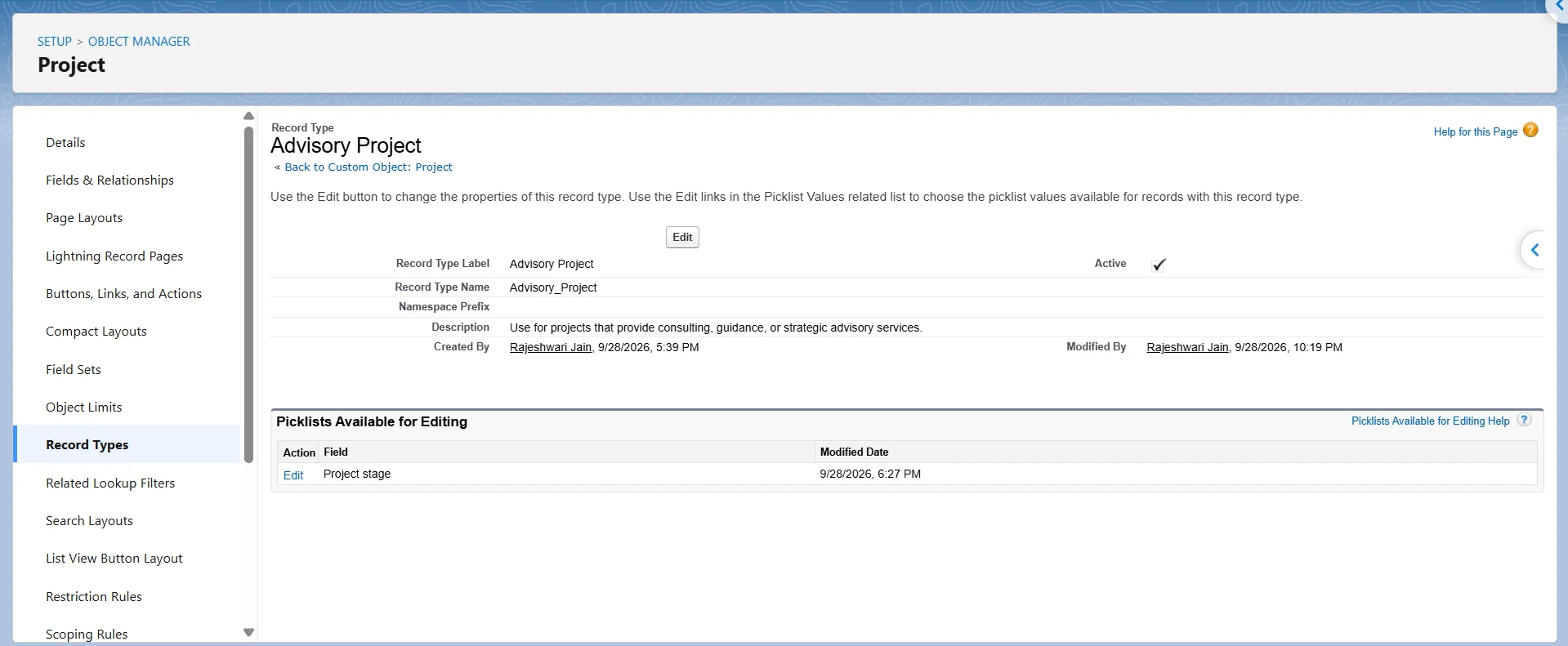This screenshot has width=1568, height=646.
Task: Expand the side panel with the chevron arrow
Action: [x=1535, y=250]
